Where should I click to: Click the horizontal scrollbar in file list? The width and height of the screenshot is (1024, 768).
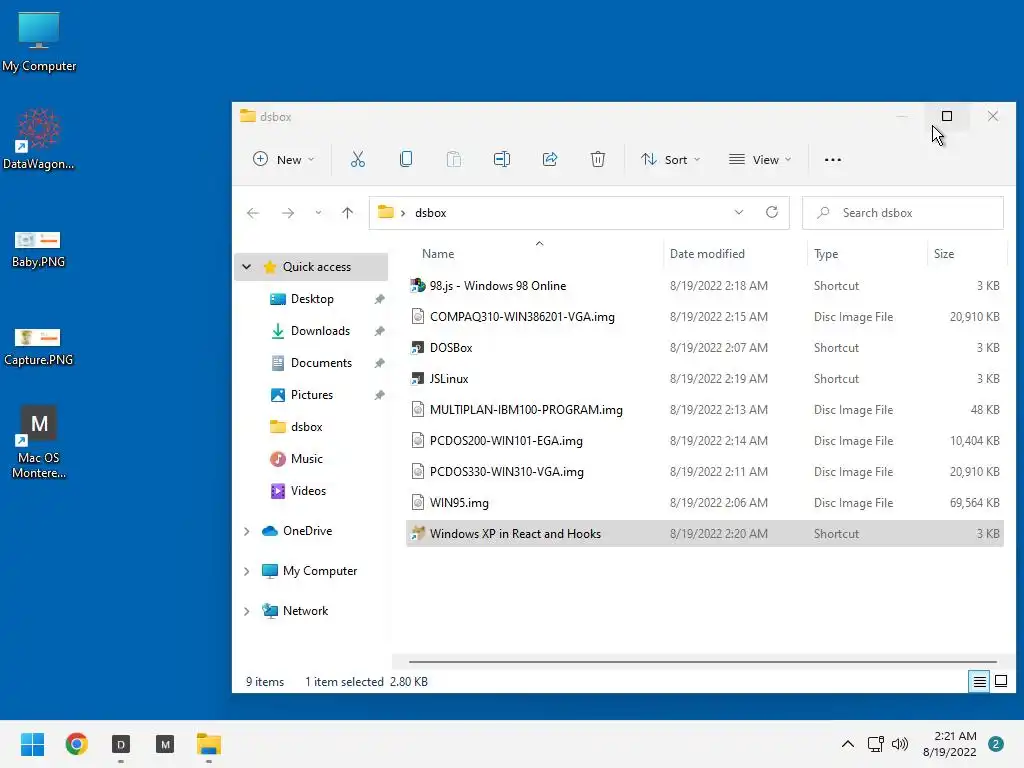click(703, 662)
